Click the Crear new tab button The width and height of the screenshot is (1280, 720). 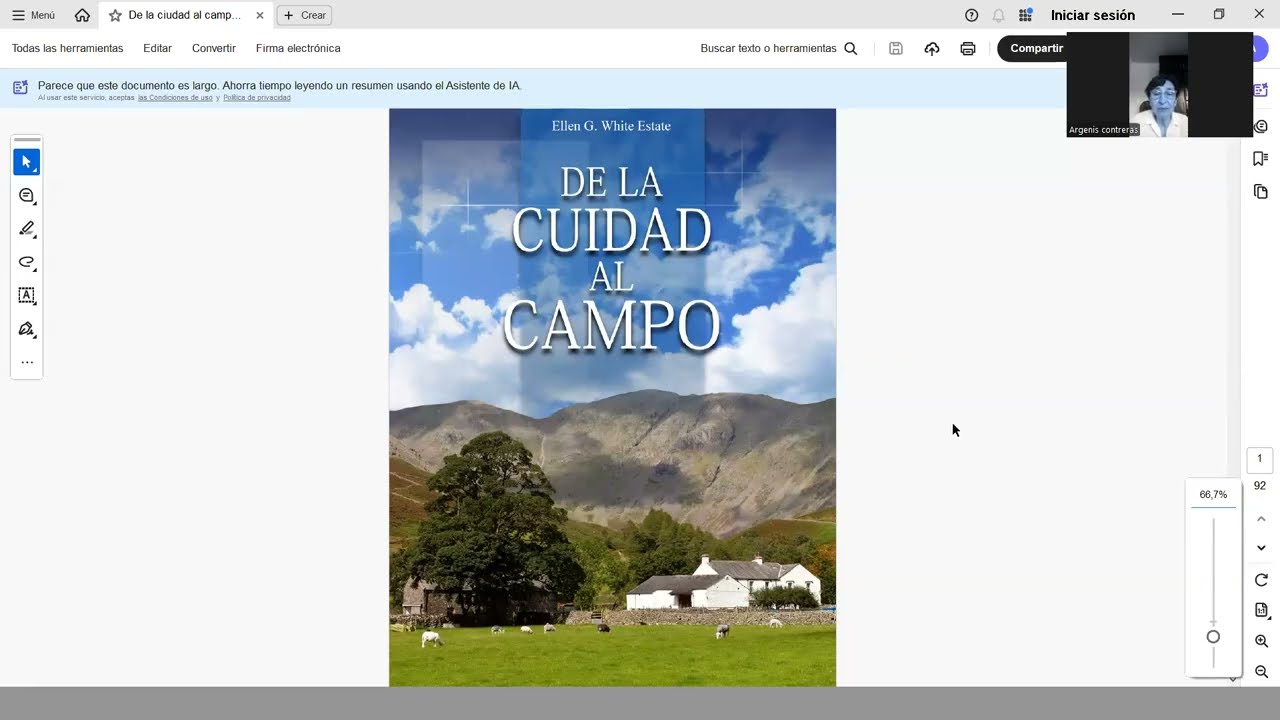pos(304,15)
